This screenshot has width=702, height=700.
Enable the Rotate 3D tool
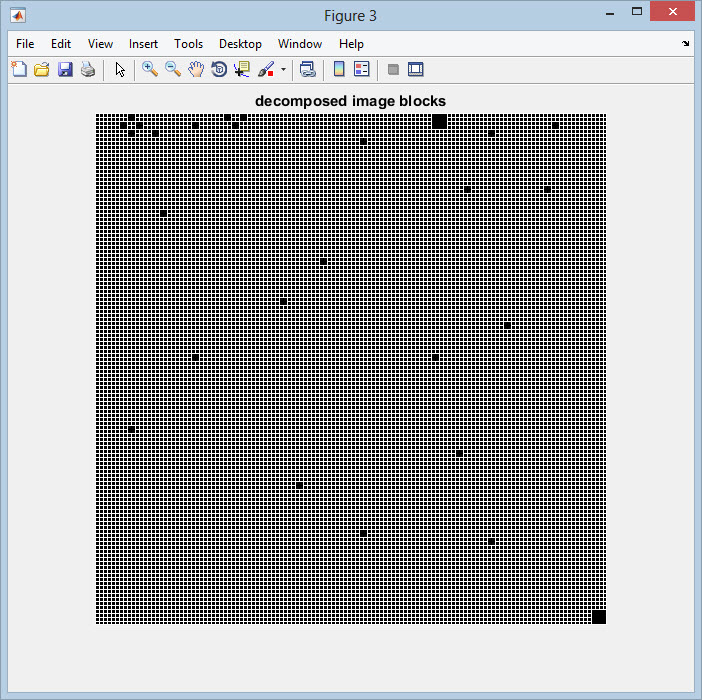[x=219, y=69]
